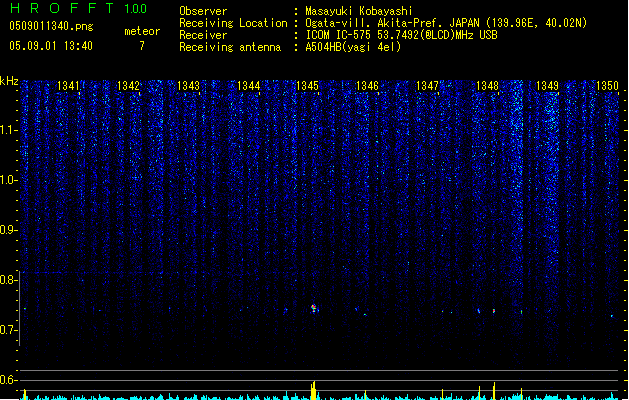Click the tallest yellow power spike near 1345

(313, 390)
